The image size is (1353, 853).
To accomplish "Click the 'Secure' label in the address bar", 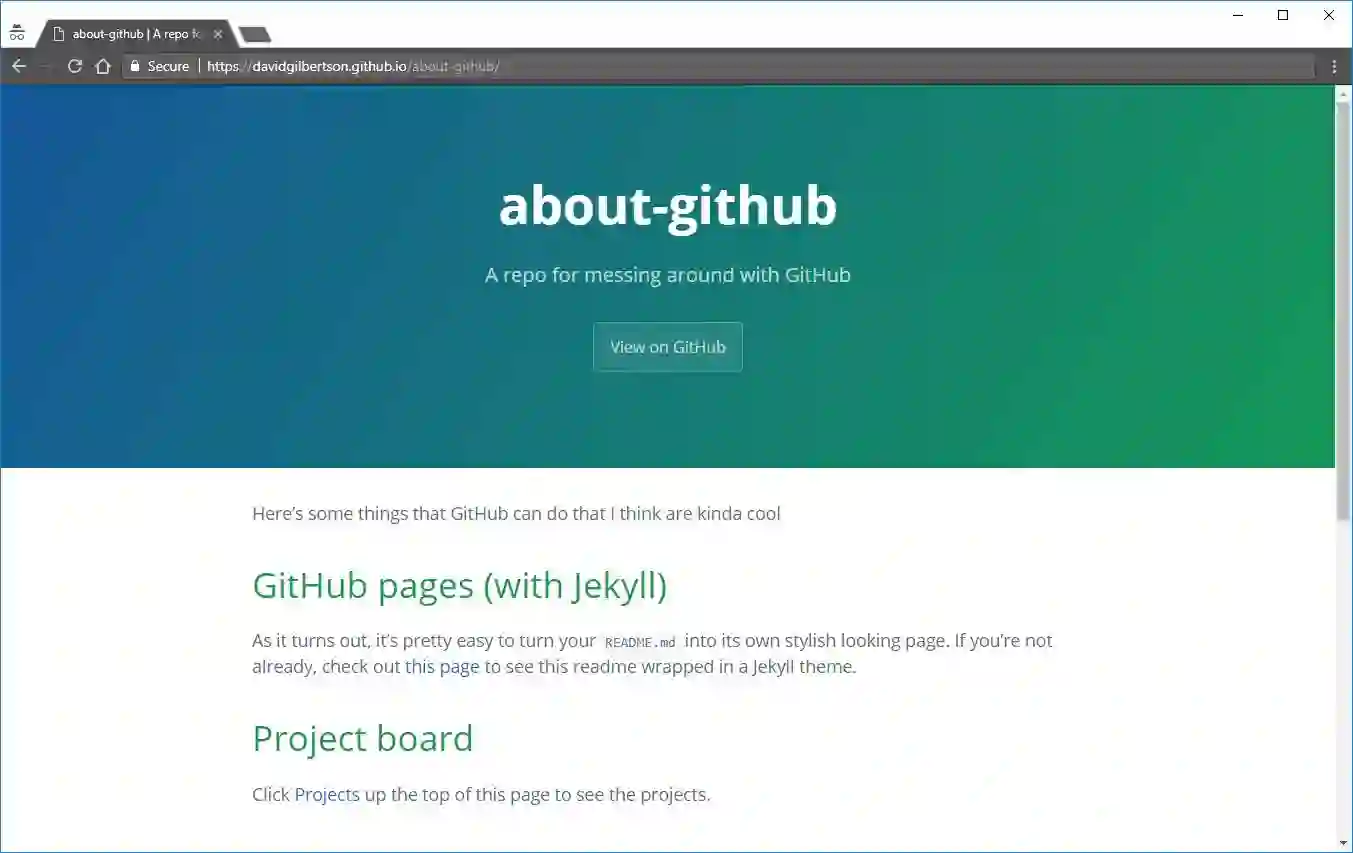I will point(168,66).
